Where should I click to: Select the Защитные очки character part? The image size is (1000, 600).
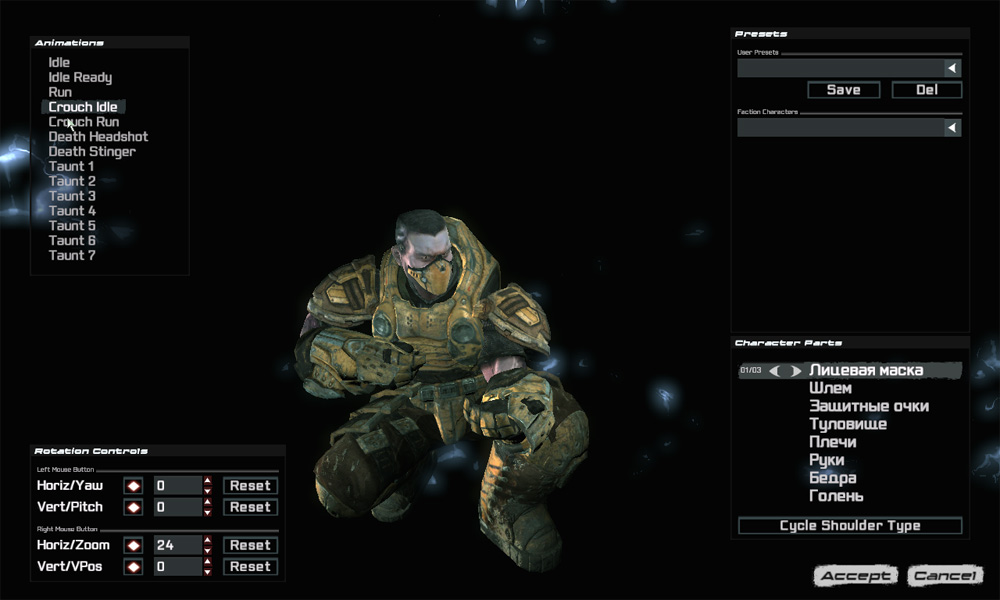click(869, 406)
